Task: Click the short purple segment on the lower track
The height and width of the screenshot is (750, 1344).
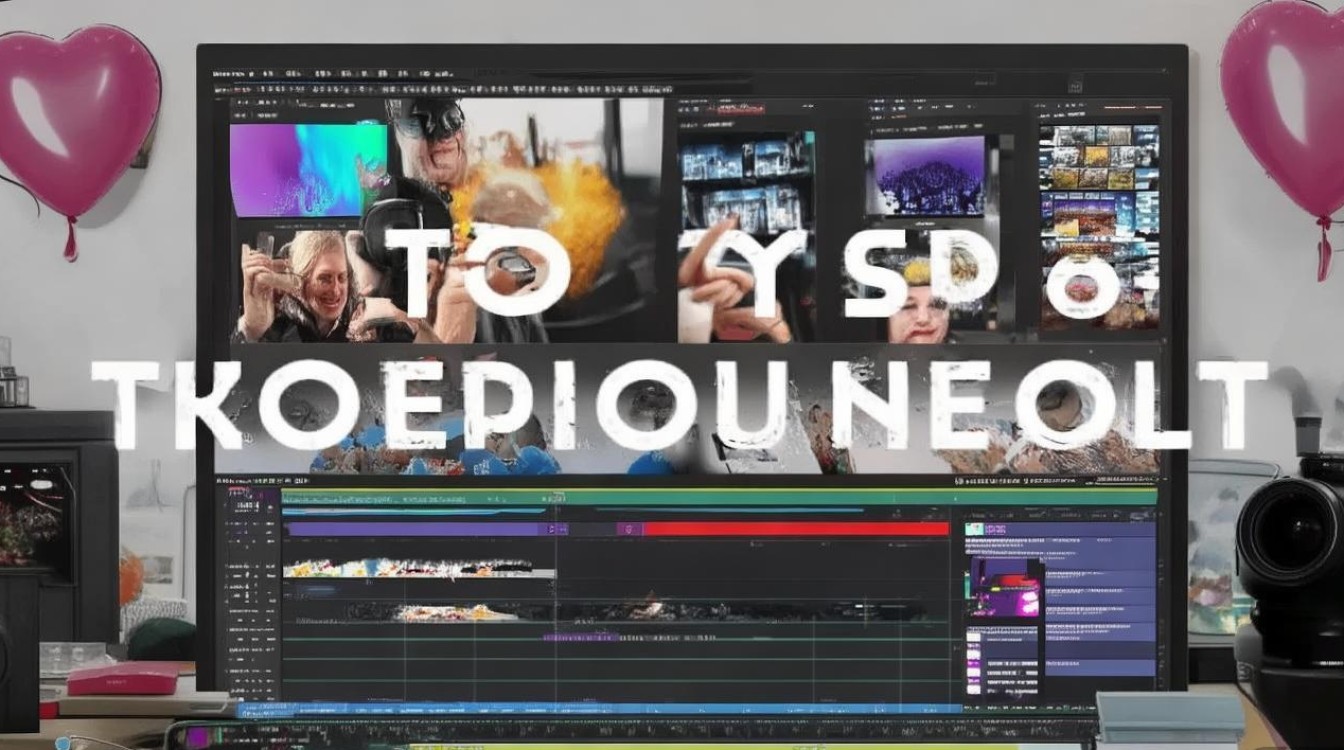Action: point(582,636)
